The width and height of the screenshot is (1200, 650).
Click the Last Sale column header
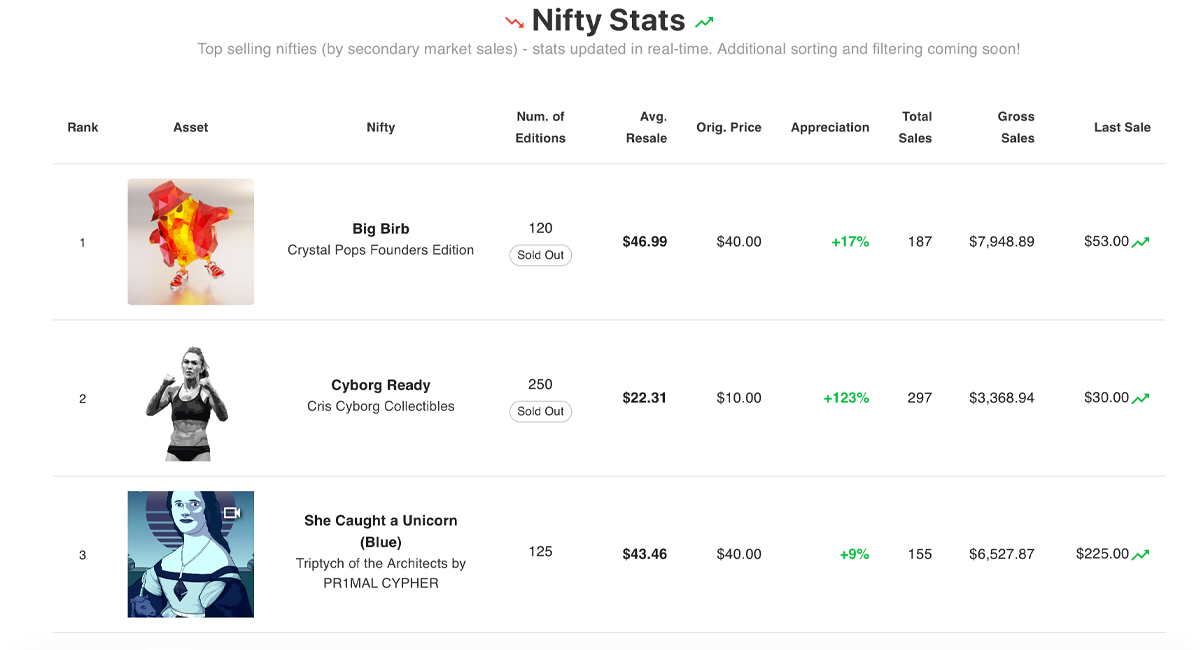1122,128
